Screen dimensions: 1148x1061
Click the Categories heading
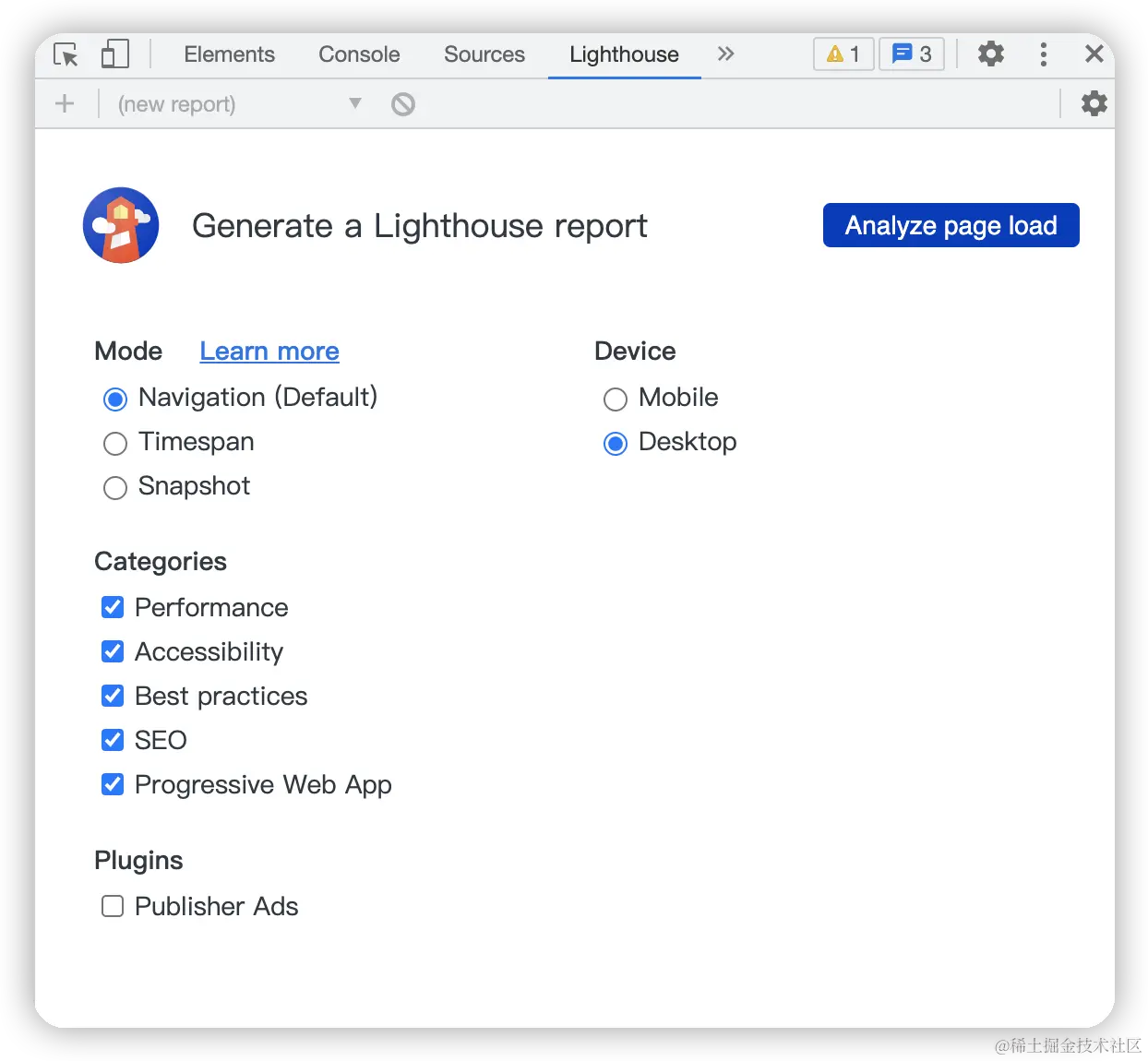coord(161,562)
